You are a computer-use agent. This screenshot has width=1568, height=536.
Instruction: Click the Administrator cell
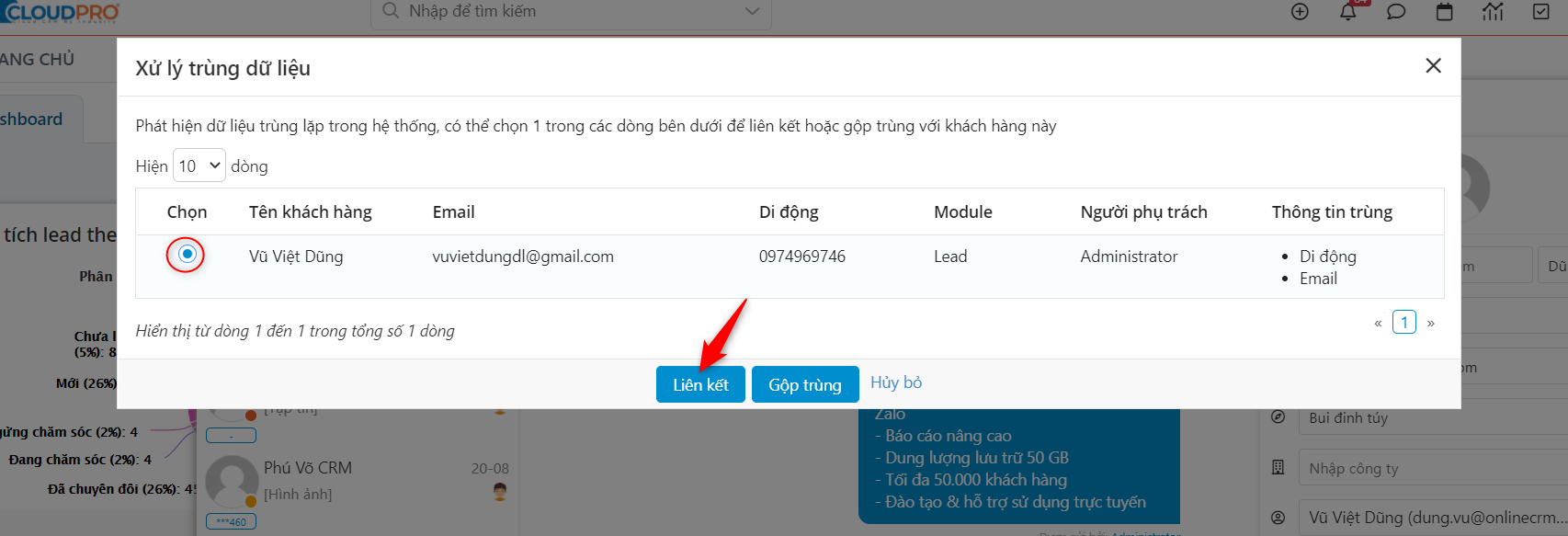tap(1129, 257)
